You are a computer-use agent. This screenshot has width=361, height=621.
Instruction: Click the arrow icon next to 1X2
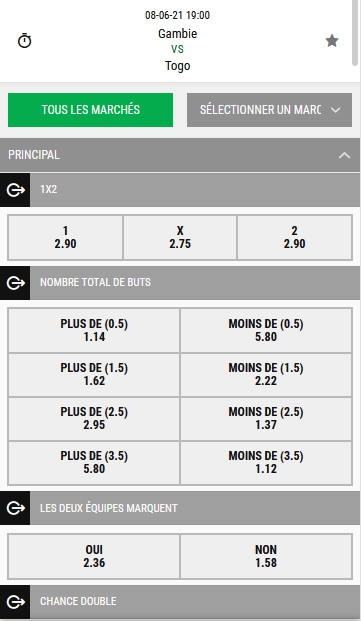pyautogui.click(x=15, y=190)
